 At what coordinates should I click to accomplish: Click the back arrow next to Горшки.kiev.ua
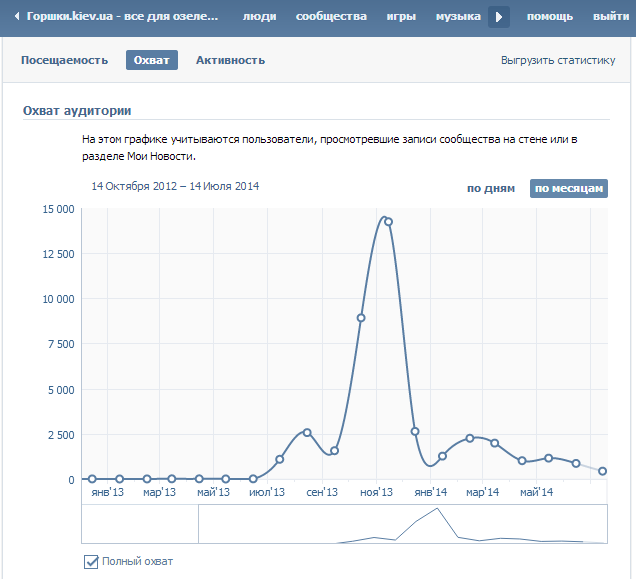[17, 17]
